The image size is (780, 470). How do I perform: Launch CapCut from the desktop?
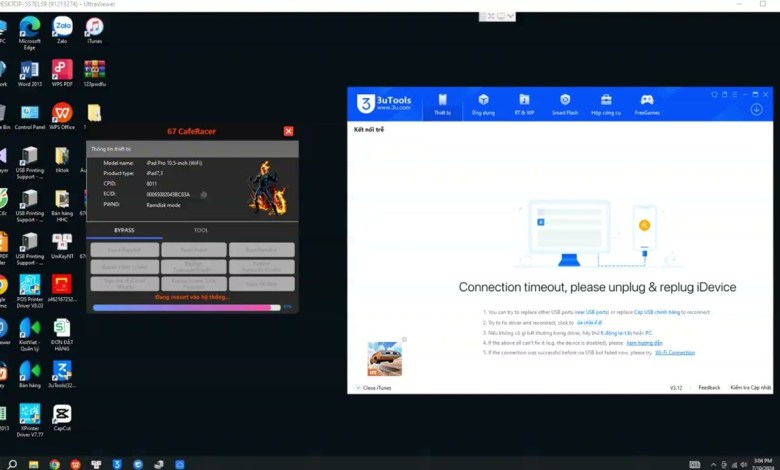point(62,416)
